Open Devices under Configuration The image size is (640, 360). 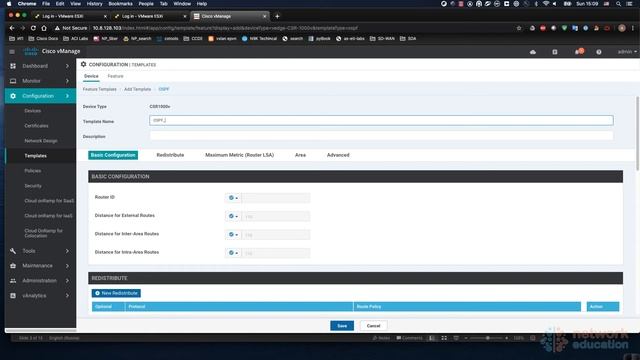pos(33,111)
